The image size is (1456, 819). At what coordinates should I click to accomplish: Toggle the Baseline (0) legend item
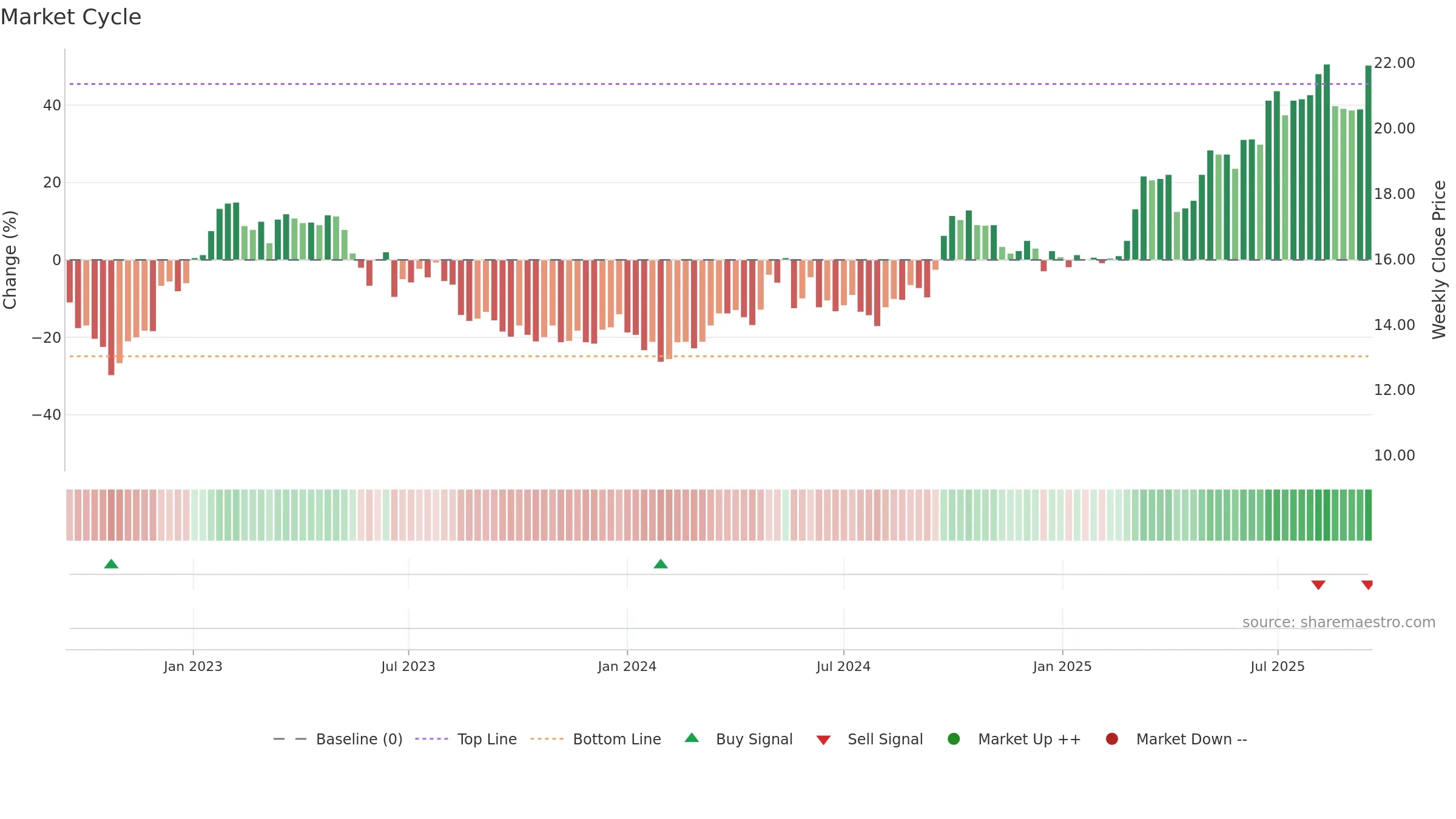click(x=338, y=739)
